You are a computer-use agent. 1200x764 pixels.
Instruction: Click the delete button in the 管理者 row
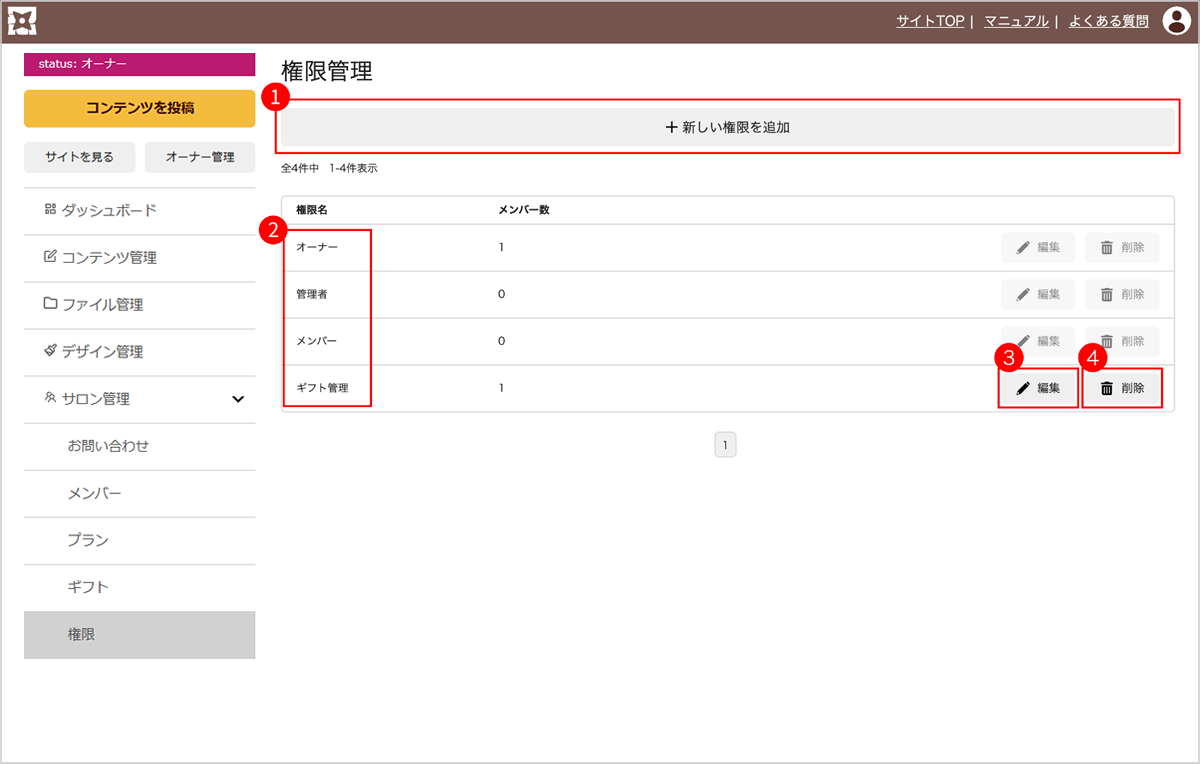(x=1122, y=294)
